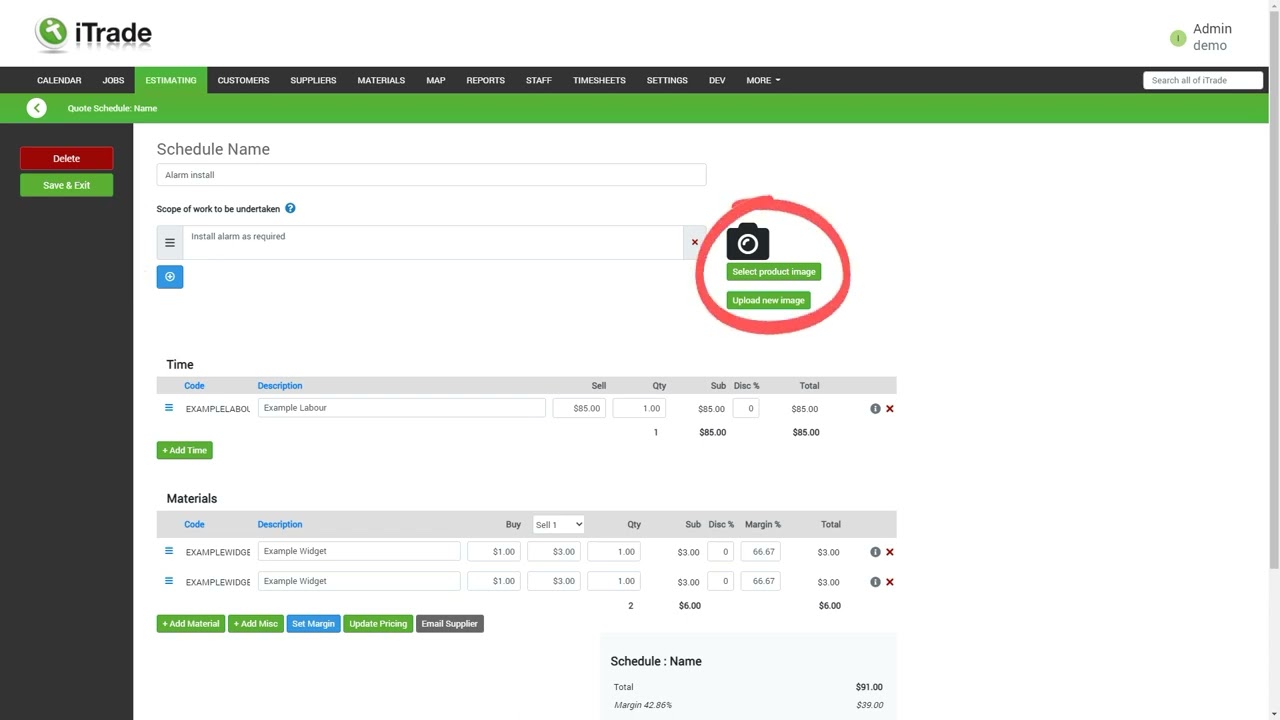
Task: Focus the Search all of iTrade box
Action: (1203, 80)
